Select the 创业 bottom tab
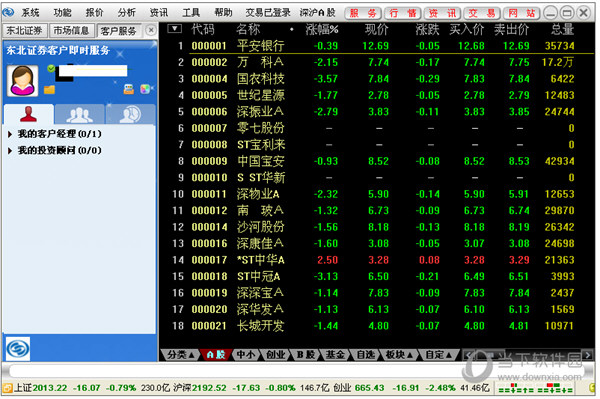The height and width of the screenshot is (399, 600). click(x=276, y=355)
